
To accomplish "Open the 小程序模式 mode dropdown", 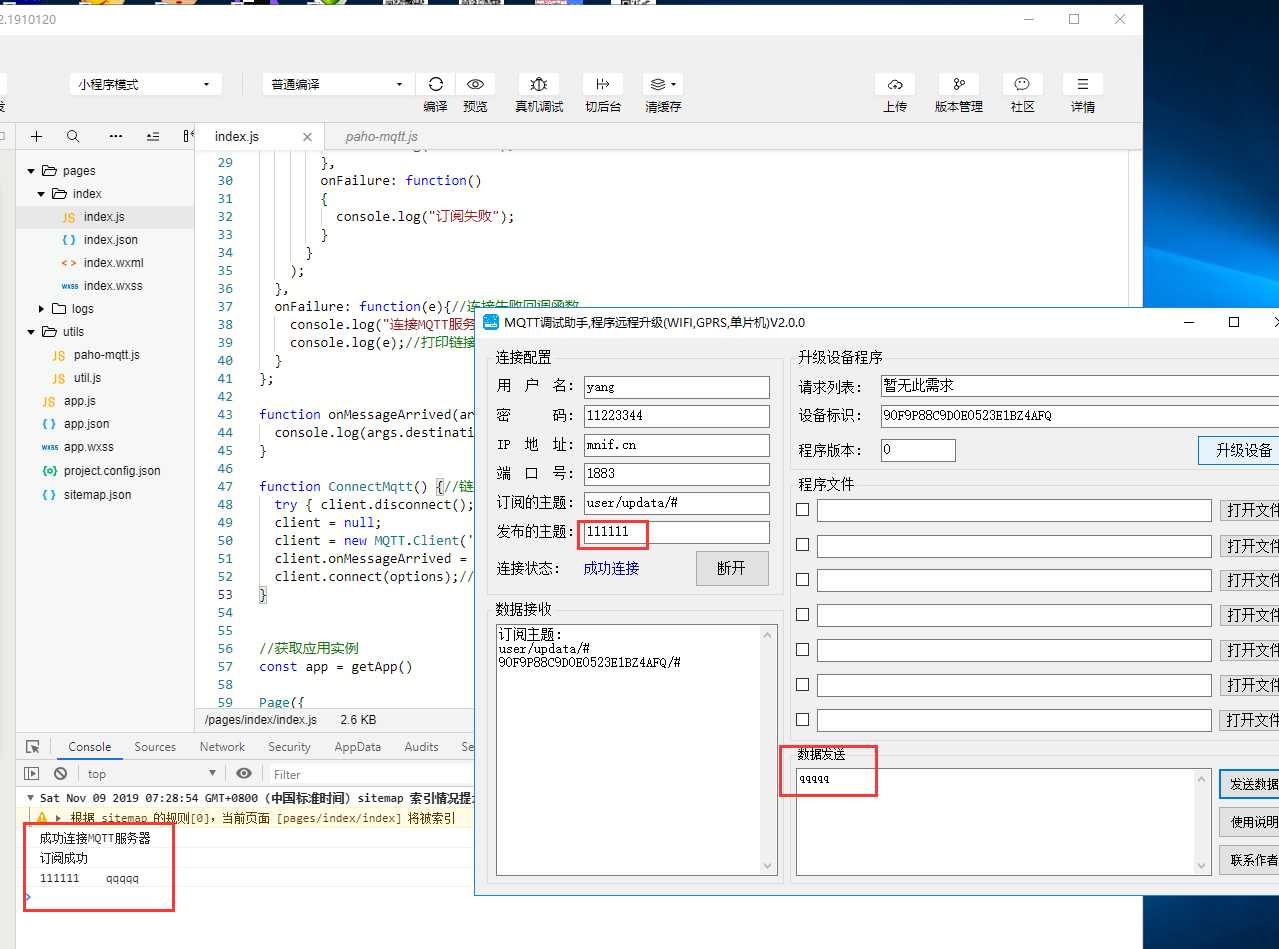I will coord(144,85).
